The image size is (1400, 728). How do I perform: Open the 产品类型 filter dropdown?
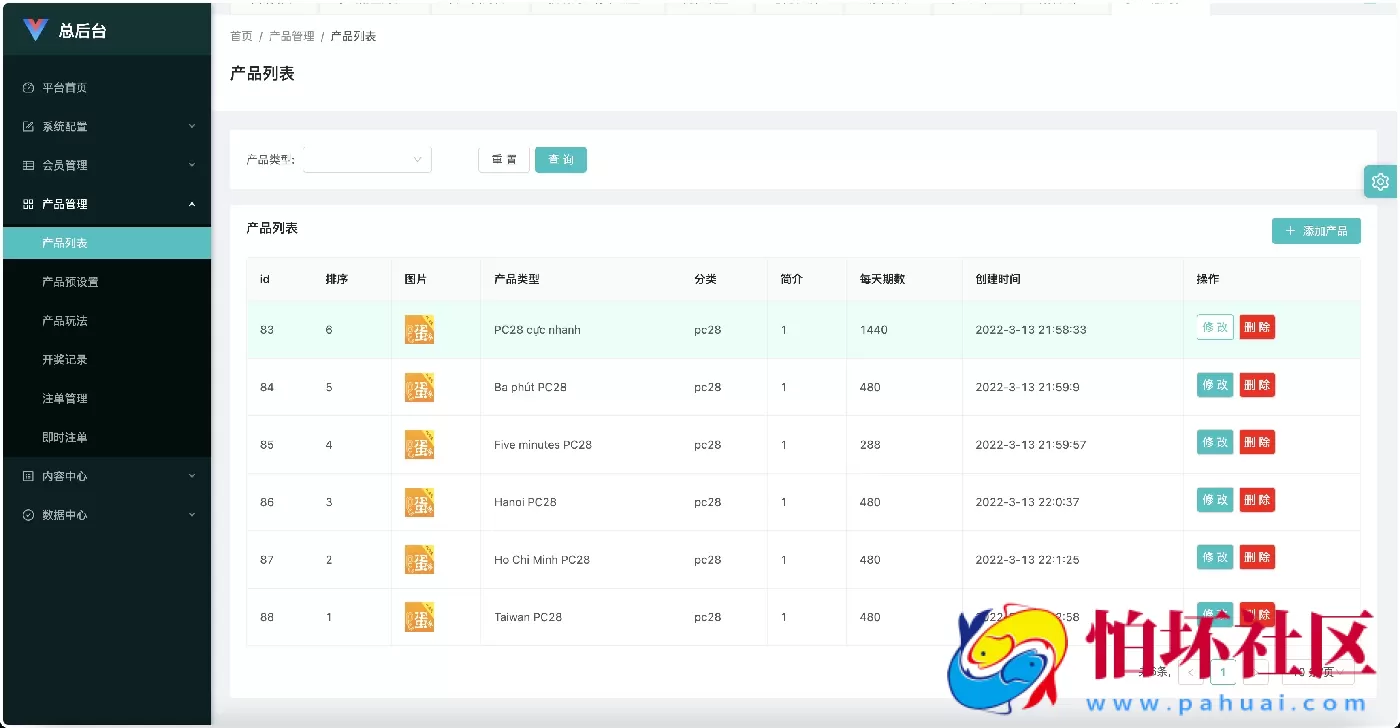tap(367, 160)
